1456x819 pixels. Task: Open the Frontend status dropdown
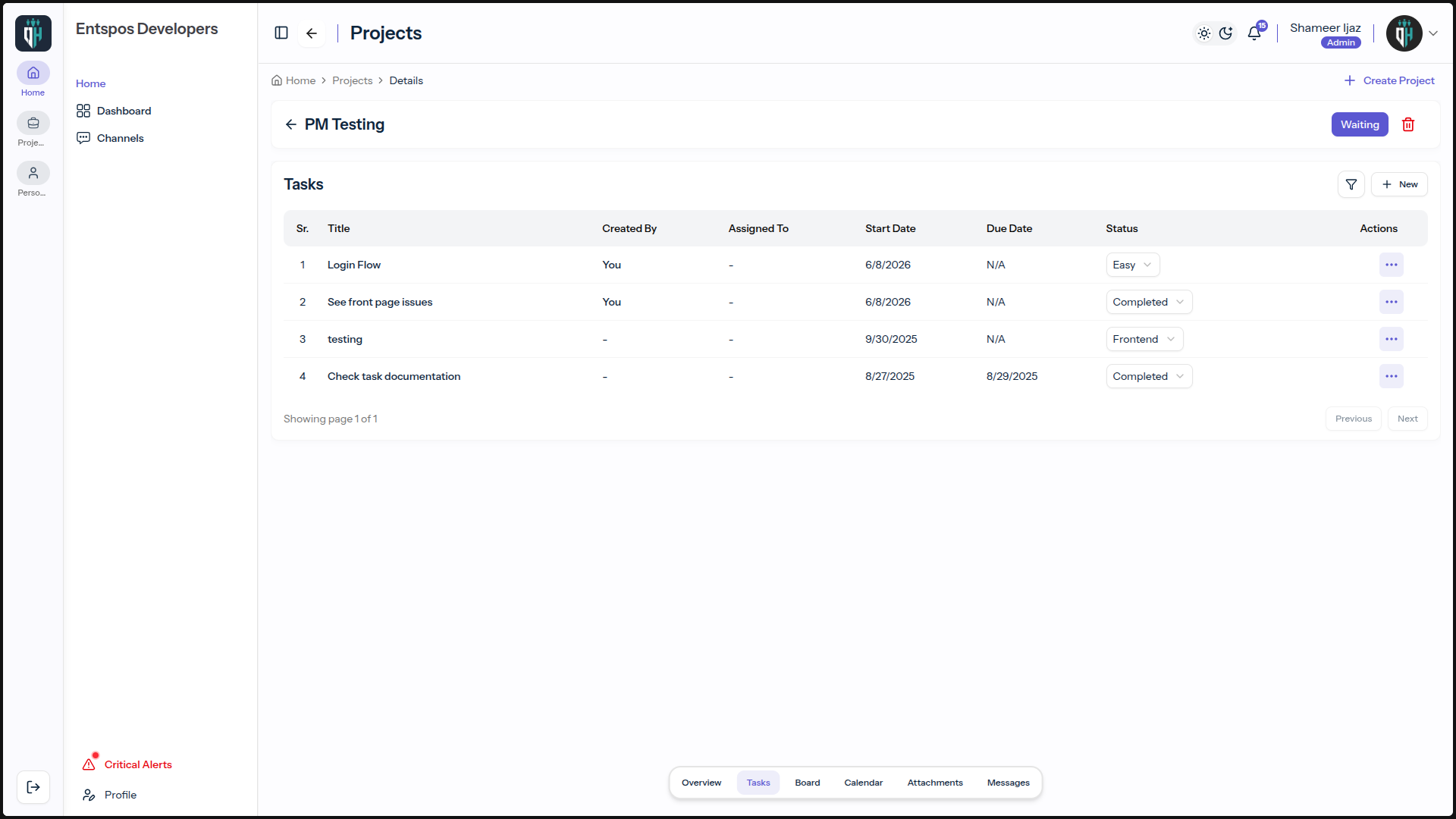click(1144, 339)
